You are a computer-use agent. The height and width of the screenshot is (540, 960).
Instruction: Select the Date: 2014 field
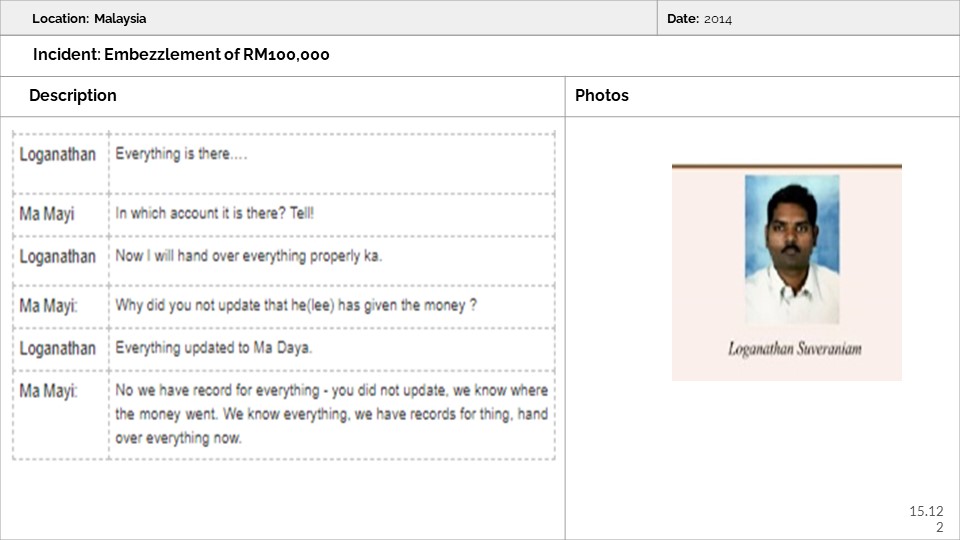tap(699, 18)
